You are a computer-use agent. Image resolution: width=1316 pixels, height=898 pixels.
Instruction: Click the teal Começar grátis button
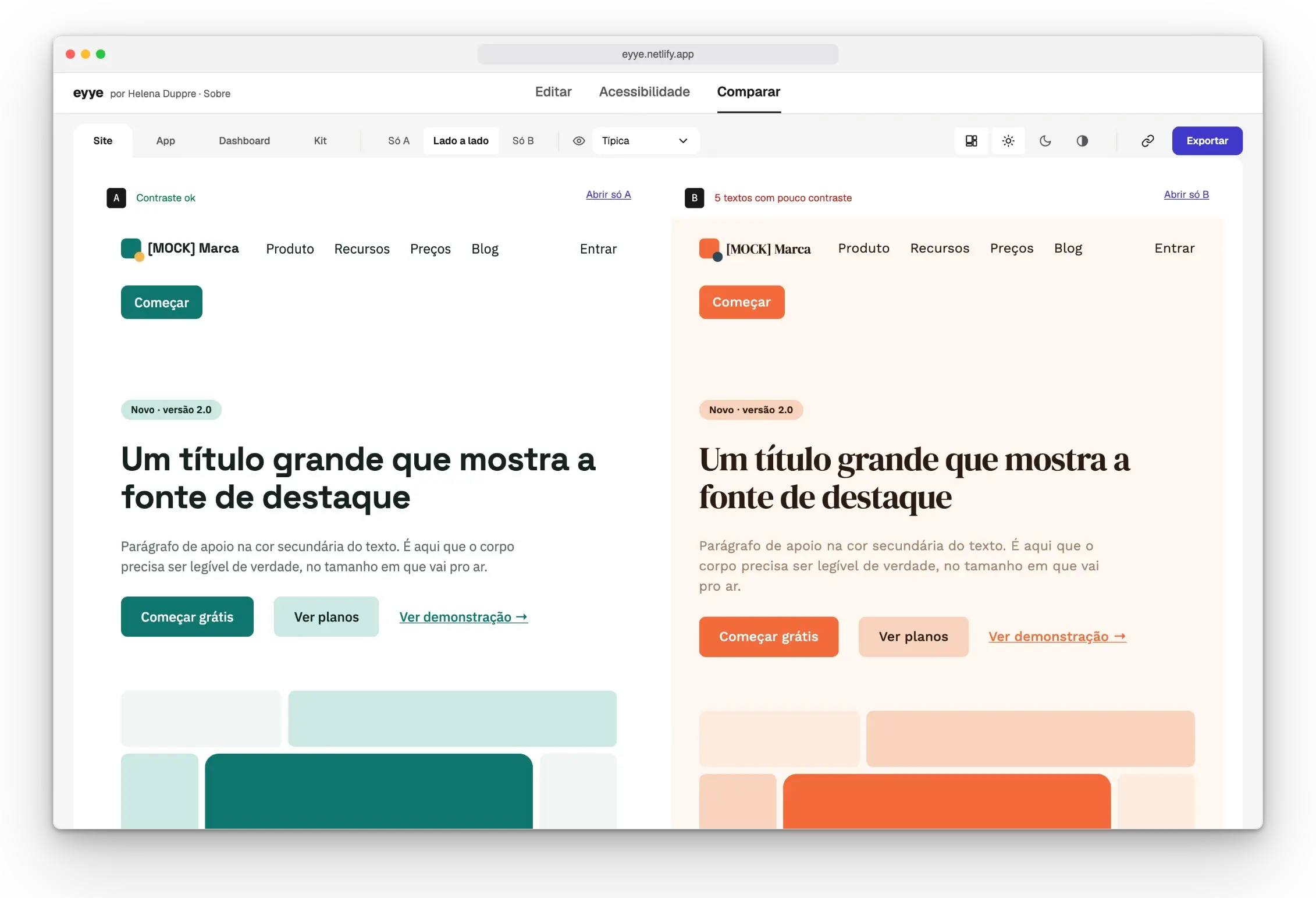point(187,617)
